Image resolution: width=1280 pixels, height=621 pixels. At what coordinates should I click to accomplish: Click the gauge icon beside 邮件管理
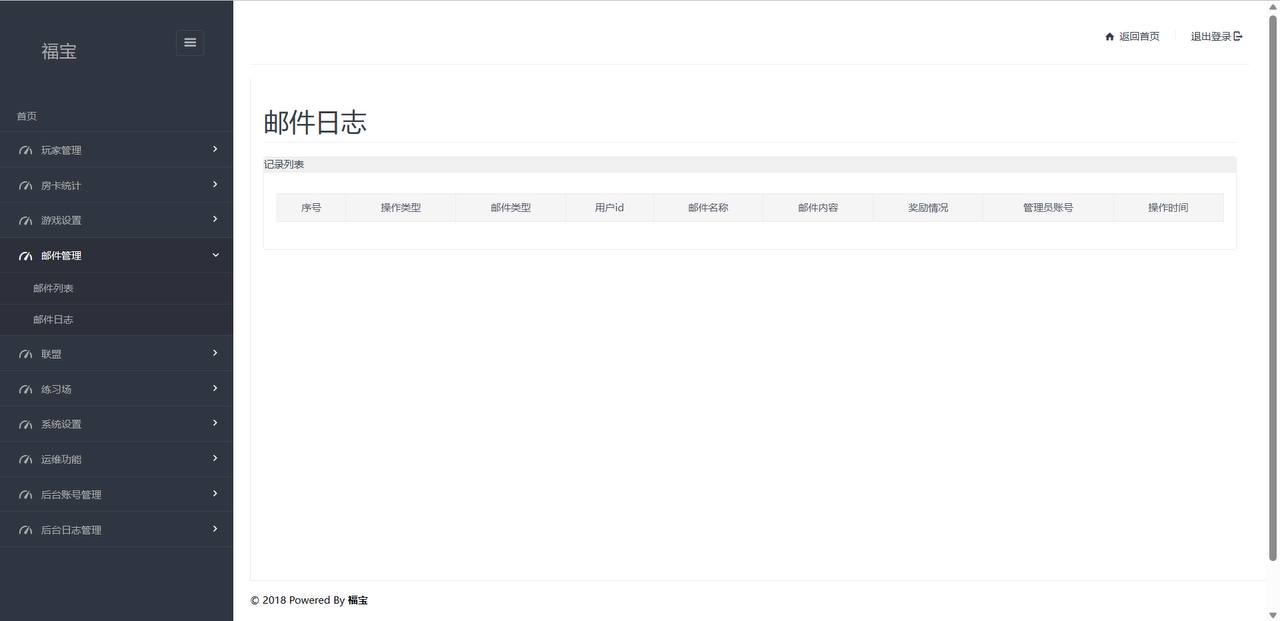click(25, 256)
